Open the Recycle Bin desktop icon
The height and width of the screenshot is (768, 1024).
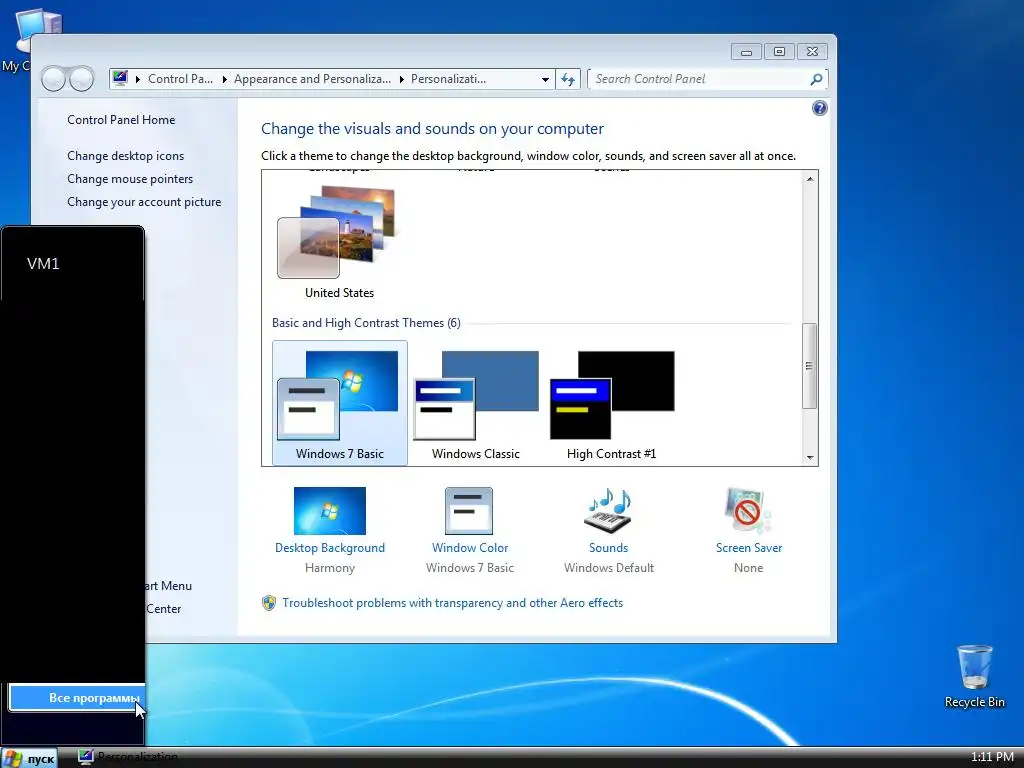974,677
